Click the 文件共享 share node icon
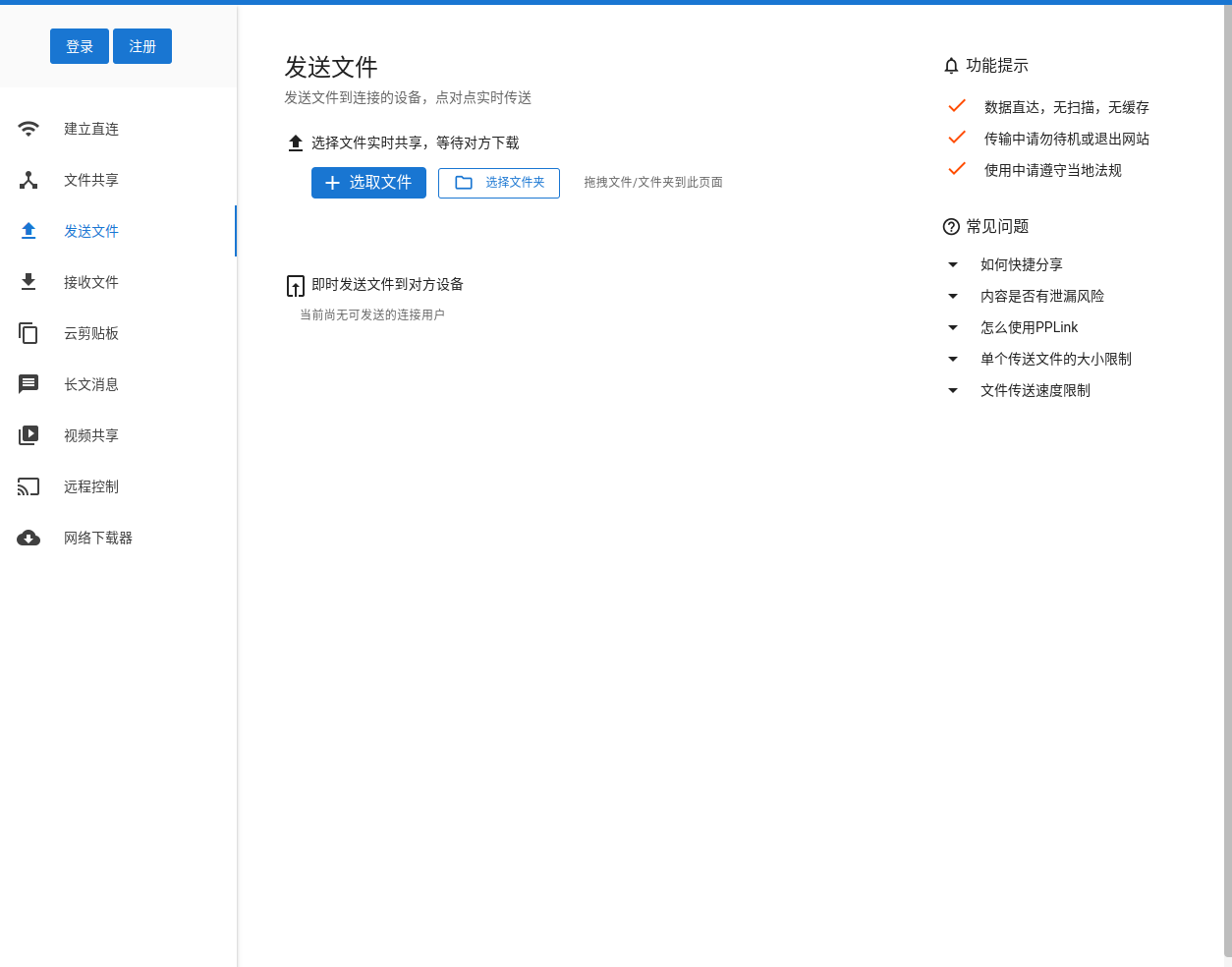Viewport: 1232px width, 967px height. (x=28, y=180)
